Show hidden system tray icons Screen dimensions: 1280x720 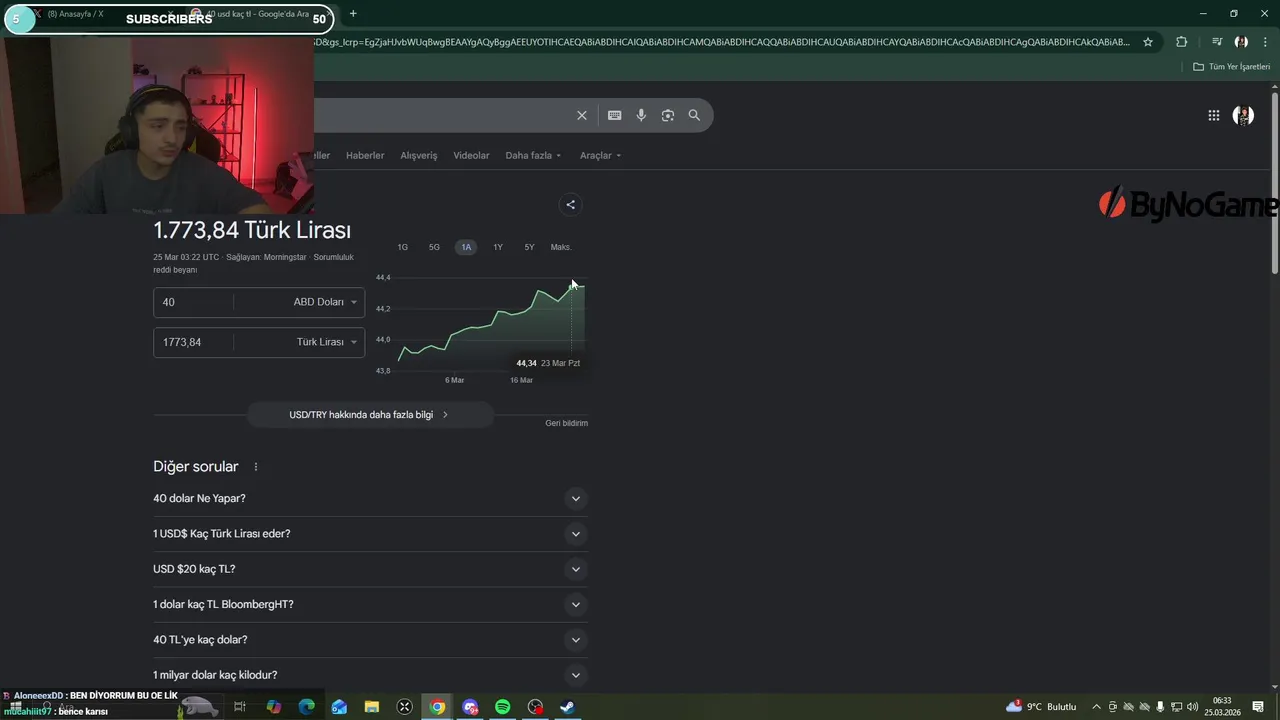[x=1096, y=707]
